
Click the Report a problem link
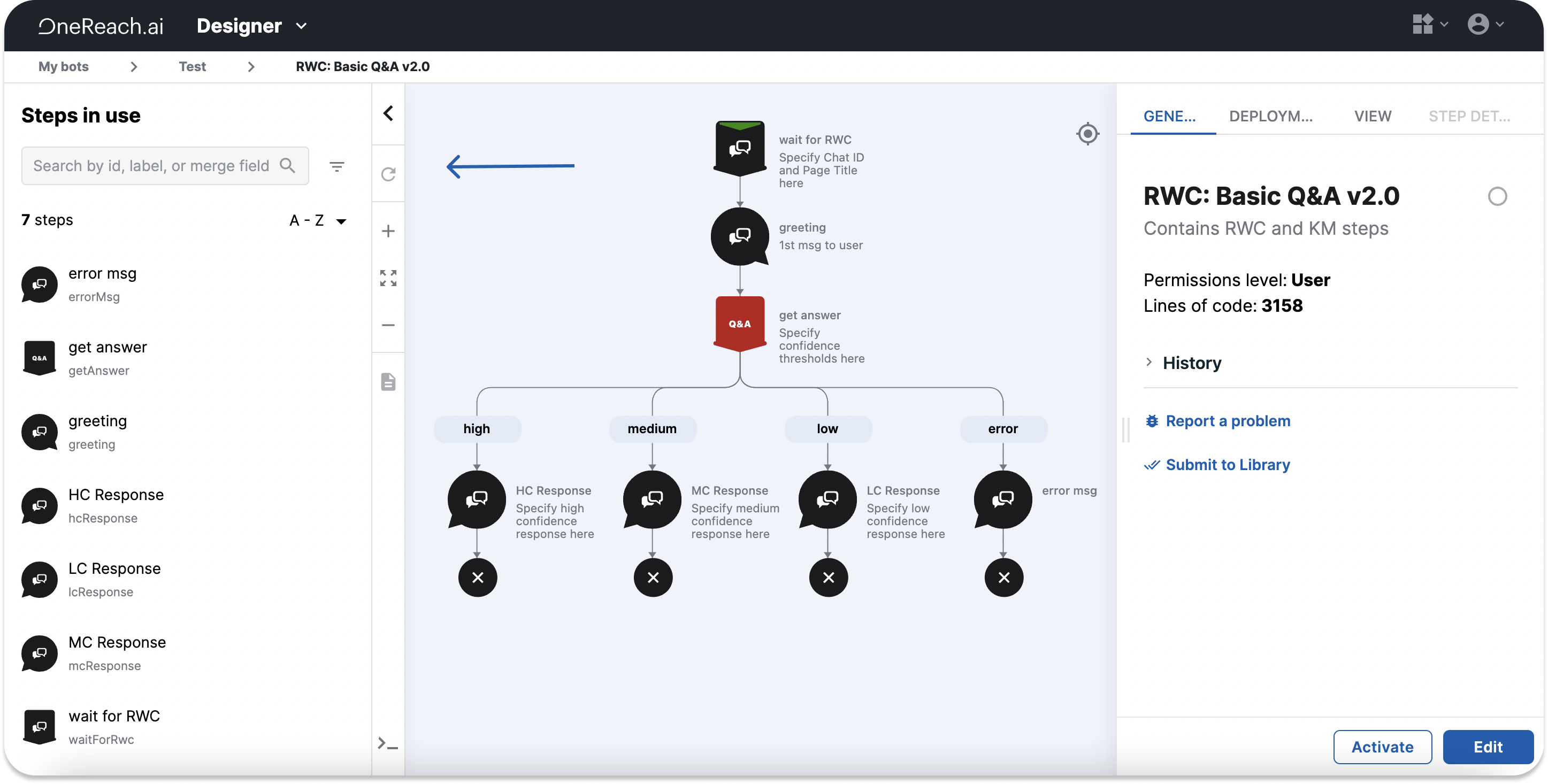[x=1227, y=420]
